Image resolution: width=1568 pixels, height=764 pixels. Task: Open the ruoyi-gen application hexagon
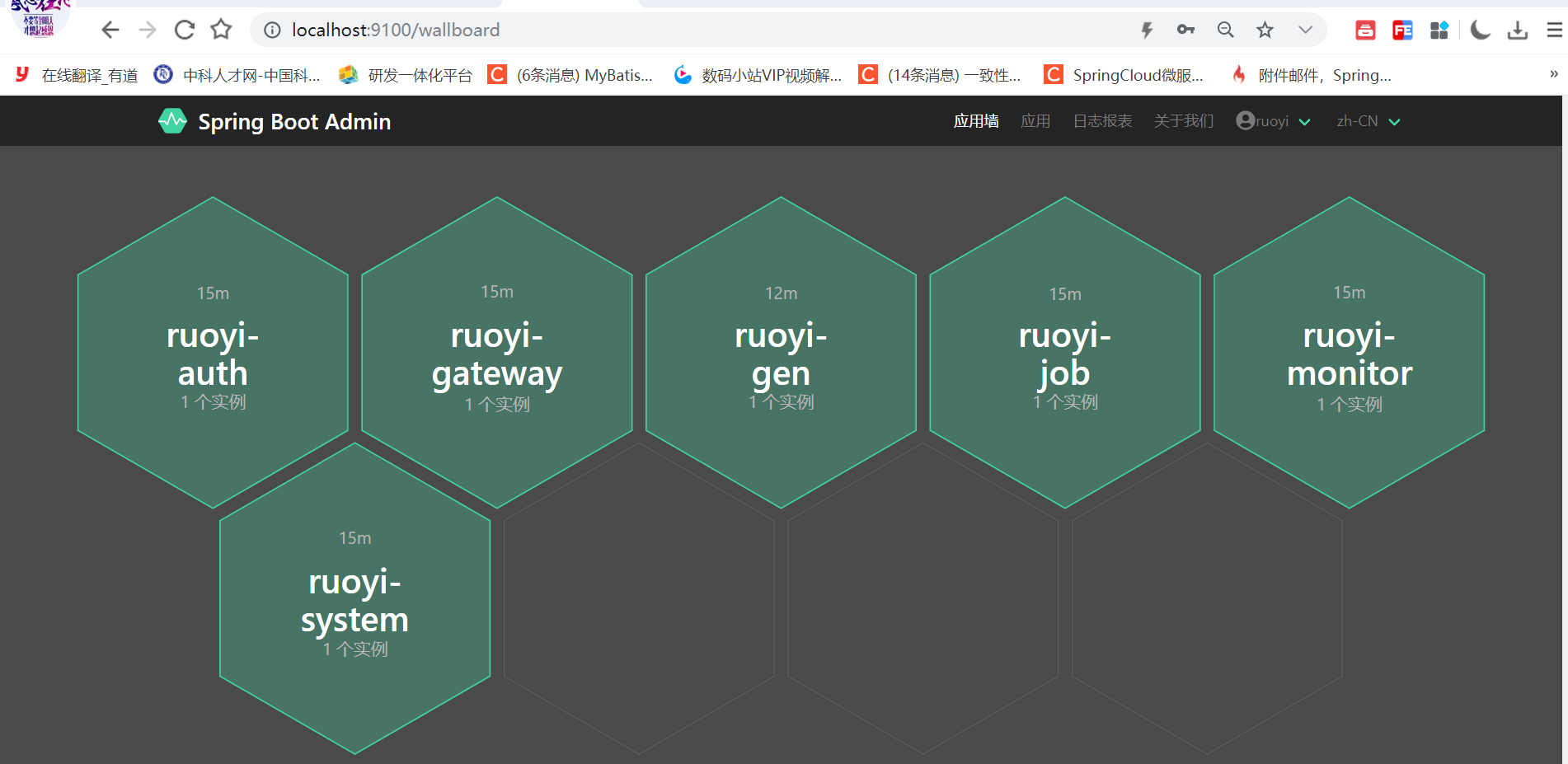point(781,352)
